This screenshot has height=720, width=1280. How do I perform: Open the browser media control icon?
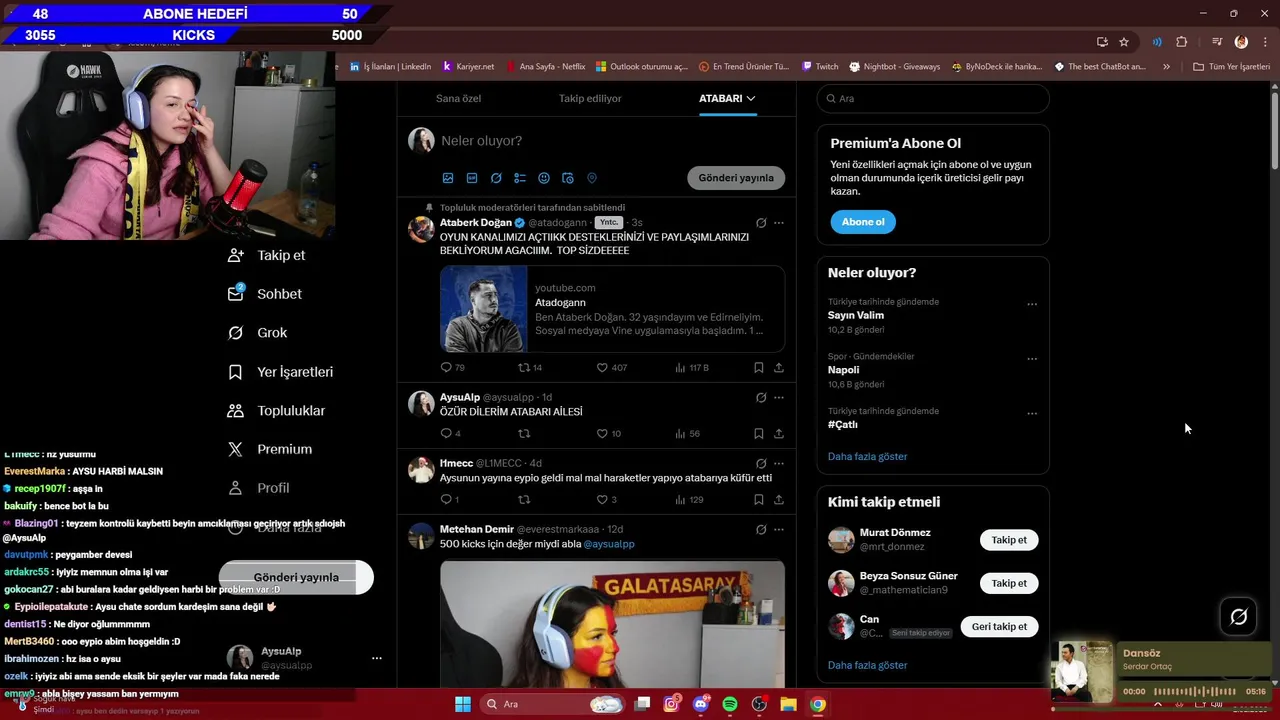[1217, 42]
